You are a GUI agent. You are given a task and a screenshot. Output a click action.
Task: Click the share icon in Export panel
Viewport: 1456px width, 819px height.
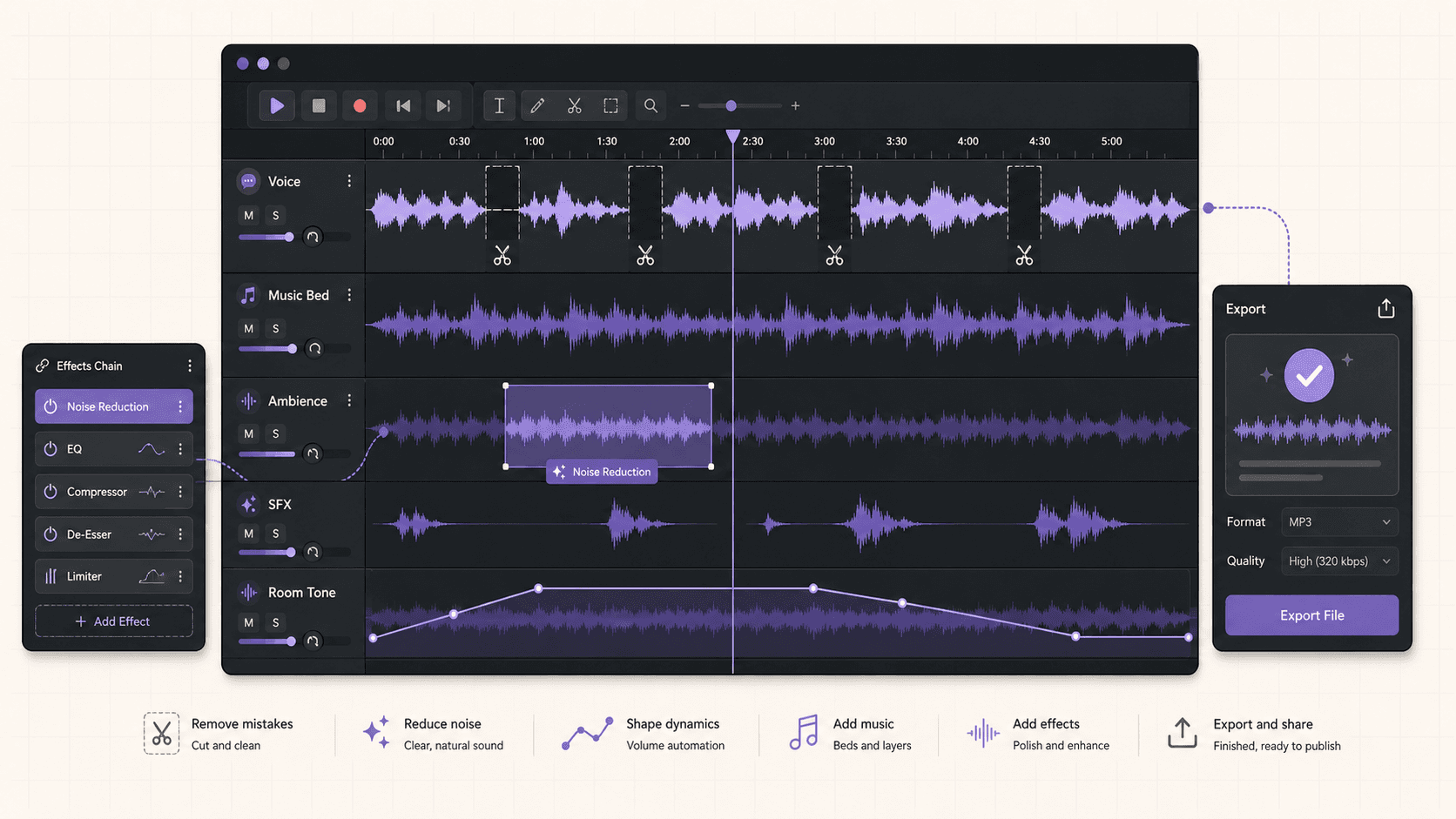(1386, 309)
